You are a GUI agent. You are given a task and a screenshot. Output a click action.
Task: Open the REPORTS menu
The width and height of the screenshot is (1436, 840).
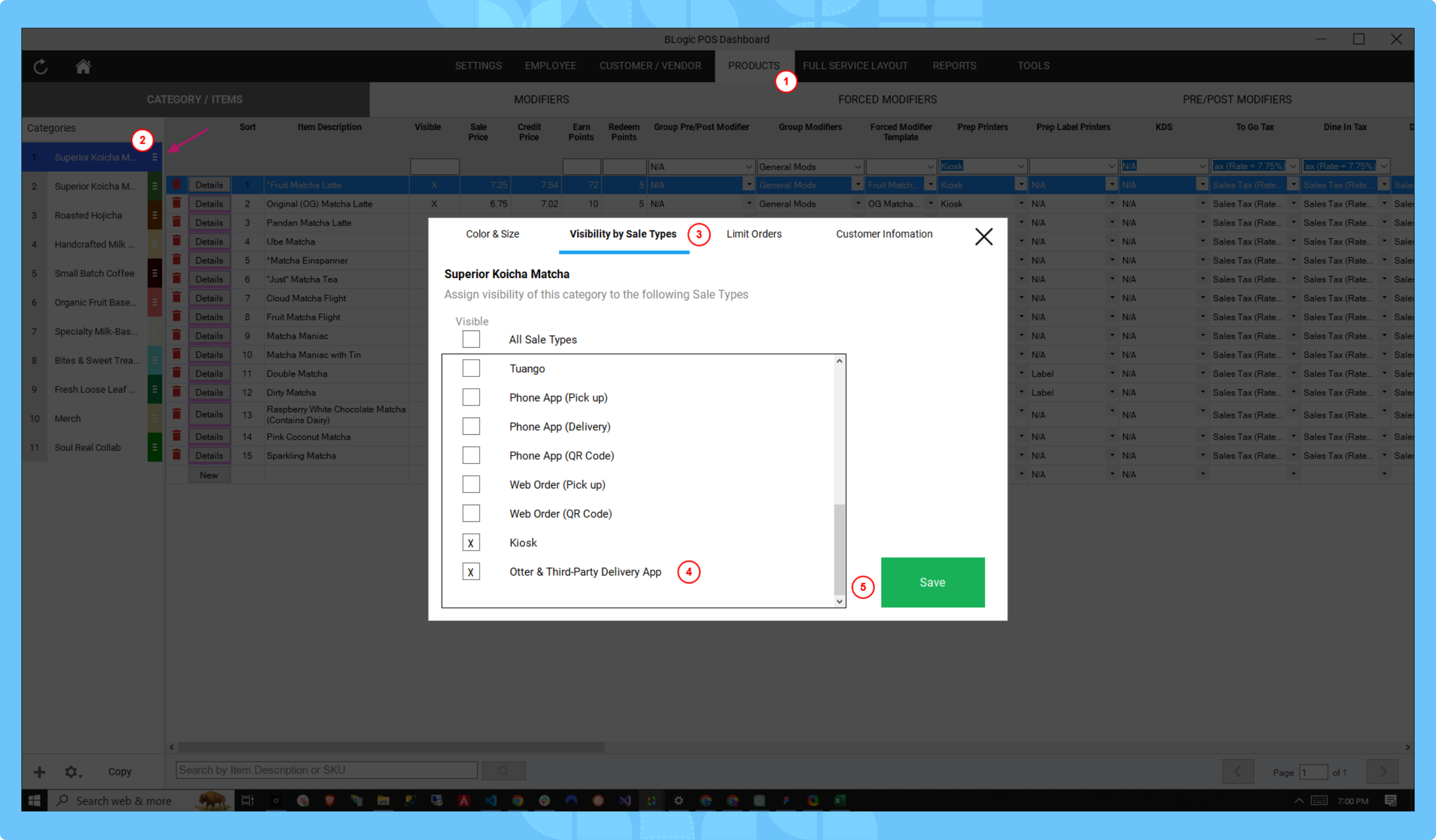coord(954,66)
